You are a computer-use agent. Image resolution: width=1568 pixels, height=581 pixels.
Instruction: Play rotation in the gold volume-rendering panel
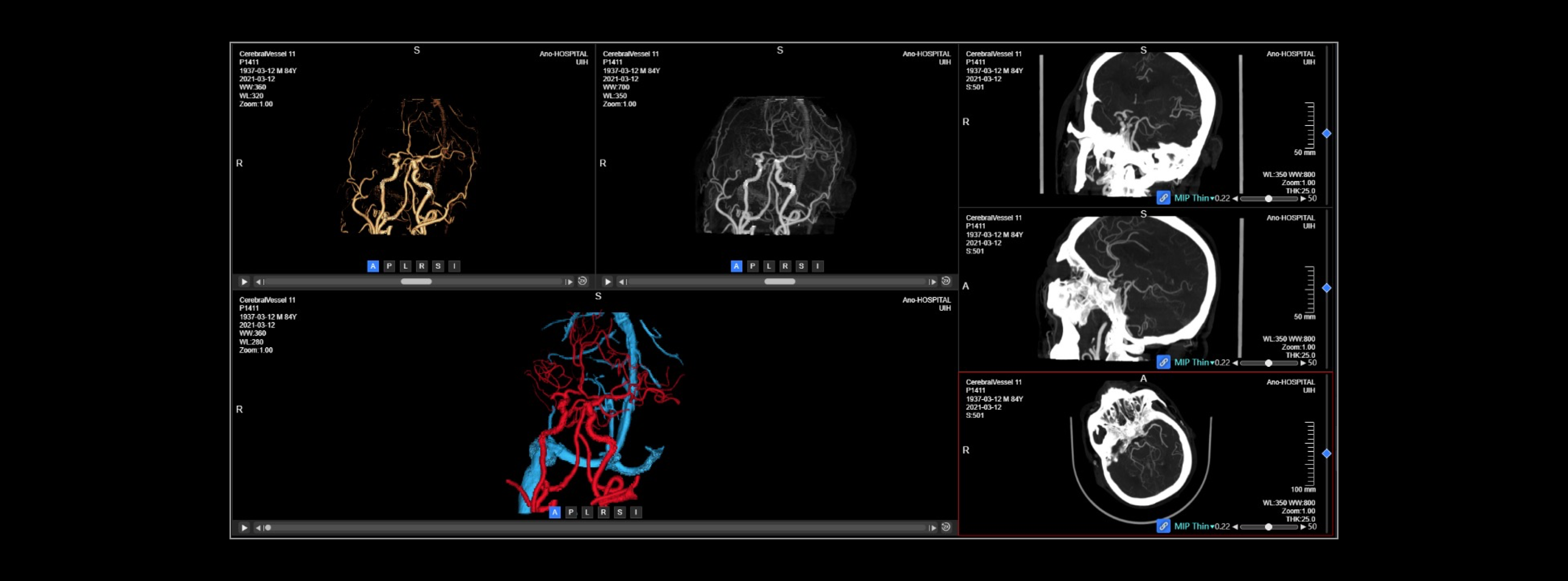click(x=244, y=281)
